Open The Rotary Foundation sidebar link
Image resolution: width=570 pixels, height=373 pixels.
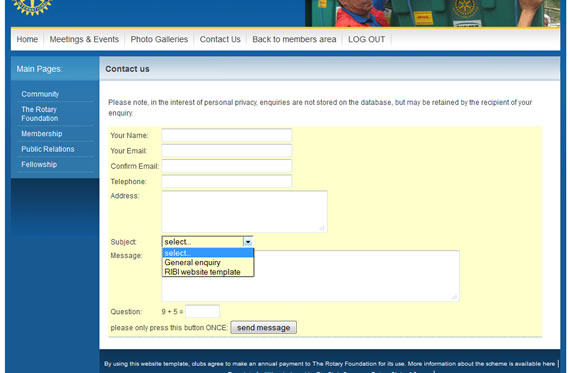tap(40, 114)
